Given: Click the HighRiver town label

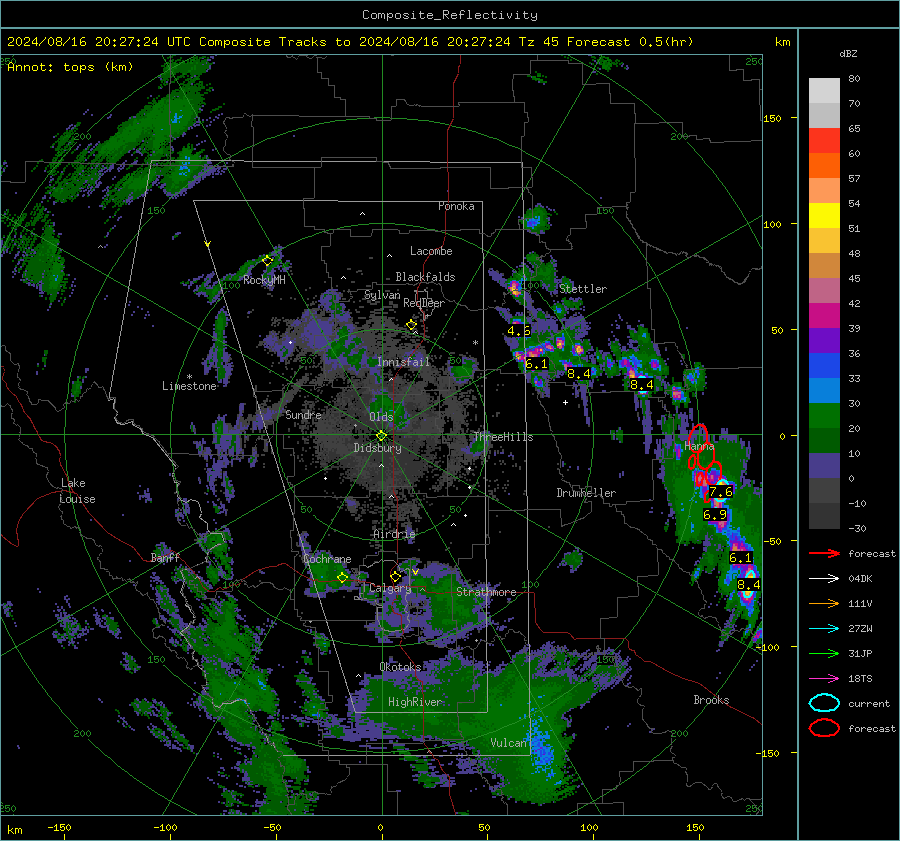Looking at the screenshot, I should click(x=415, y=702).
